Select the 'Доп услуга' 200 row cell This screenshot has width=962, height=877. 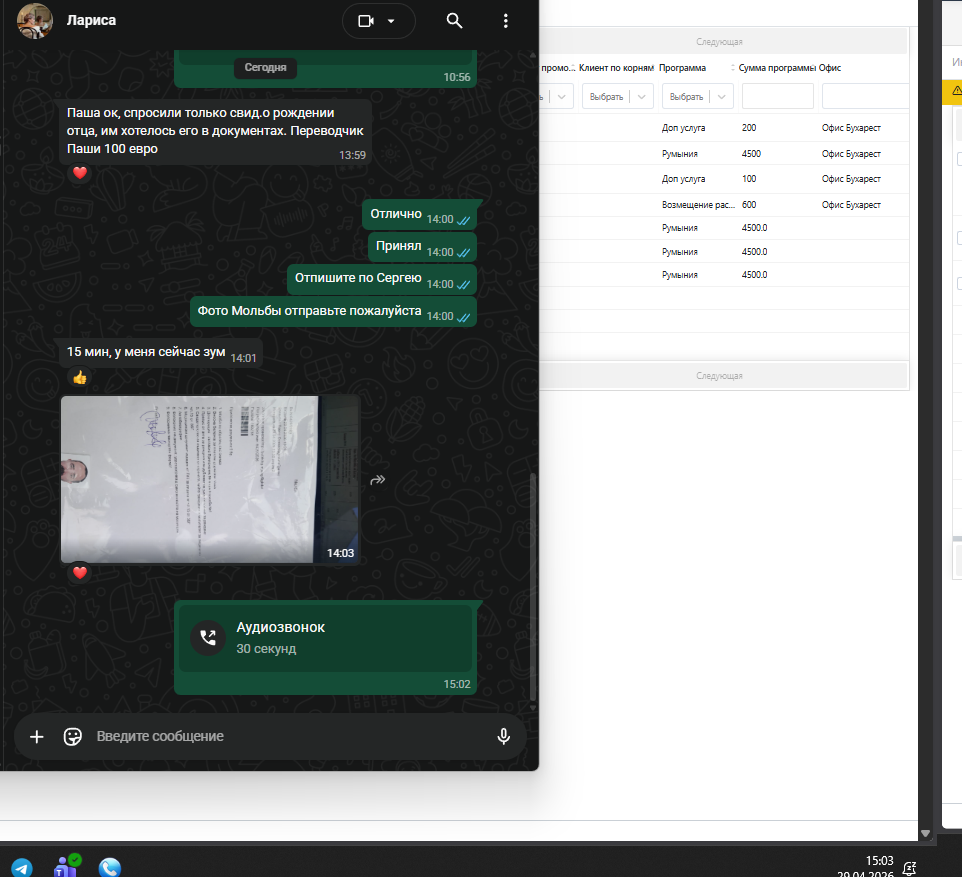coord(683,128)
